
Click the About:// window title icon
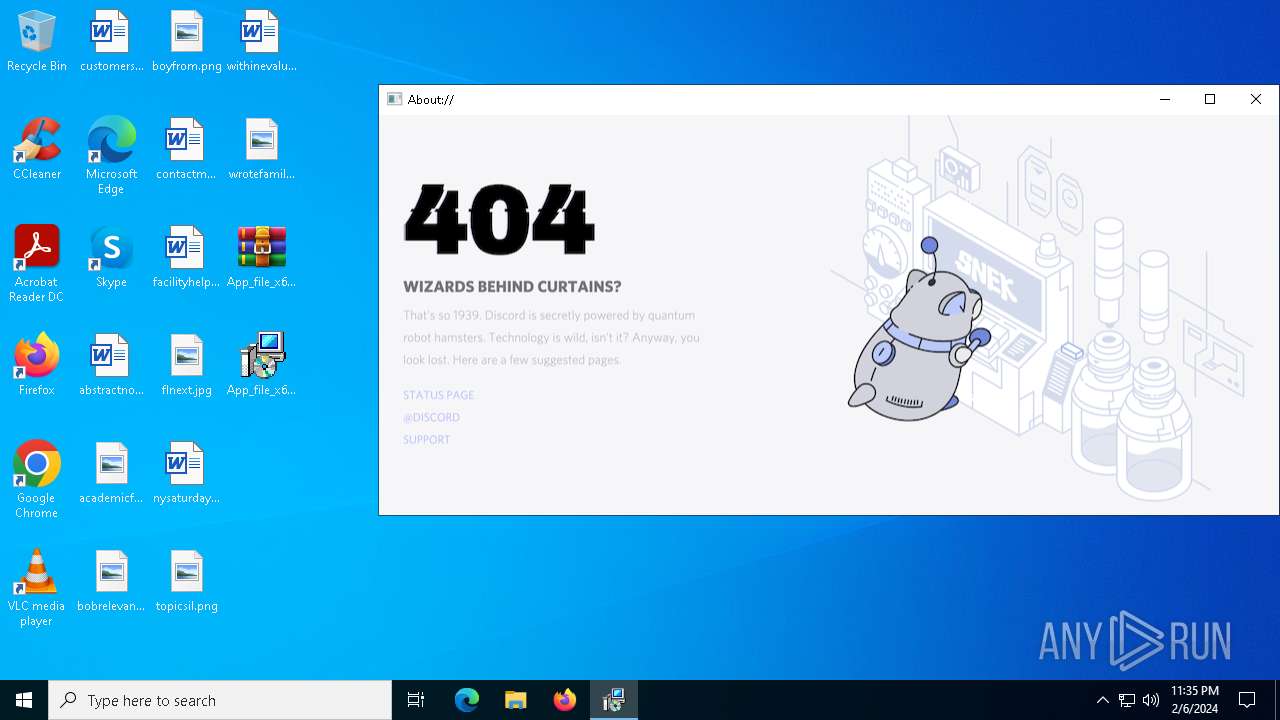coord(395,99)
